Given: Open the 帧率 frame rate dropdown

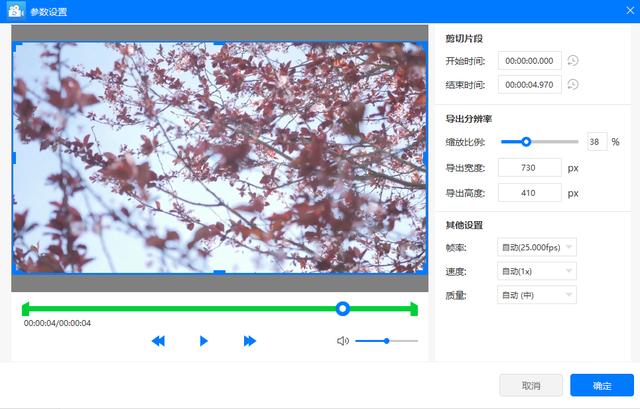Looking at the screenshot, I should (x=536, y=246).
